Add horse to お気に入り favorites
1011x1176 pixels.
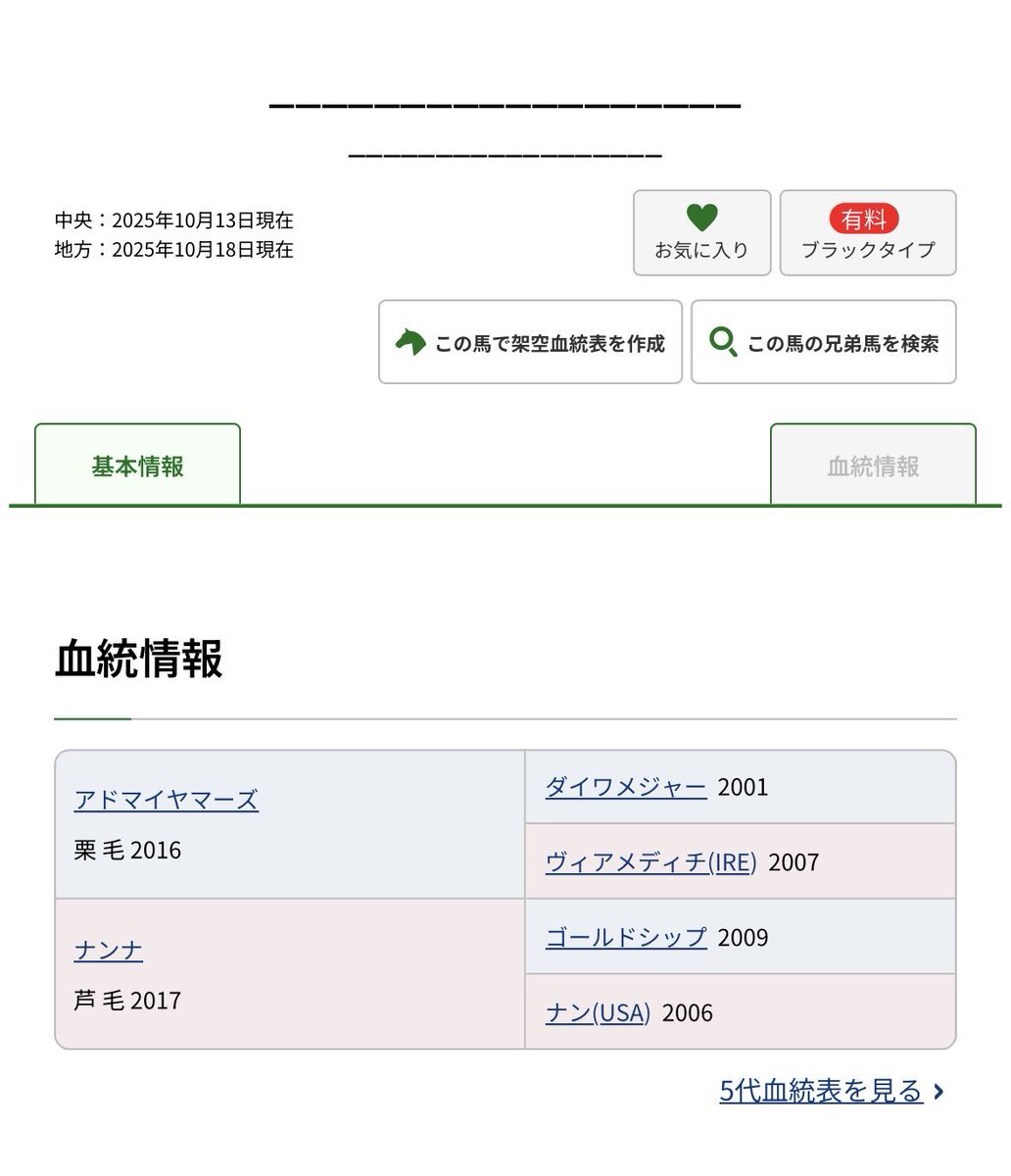pyautogui.click(x=701, y=233)
